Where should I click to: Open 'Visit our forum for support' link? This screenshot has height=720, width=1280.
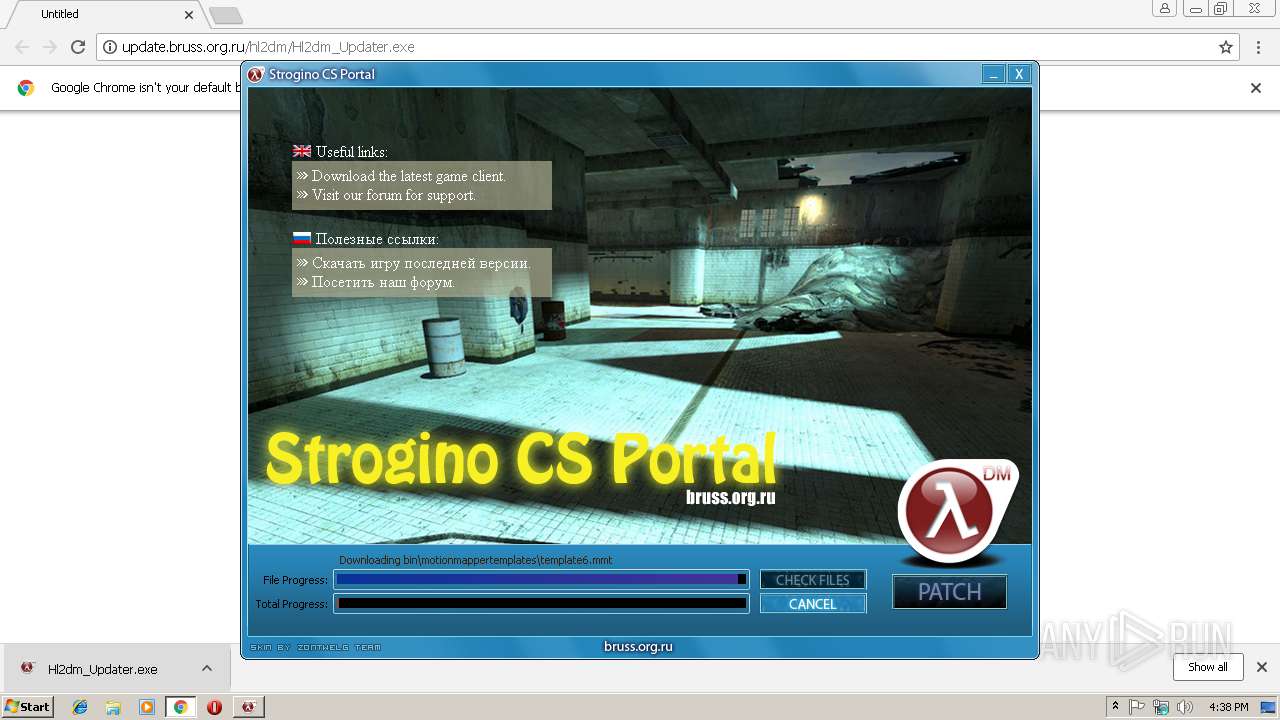tap(393, 195)
